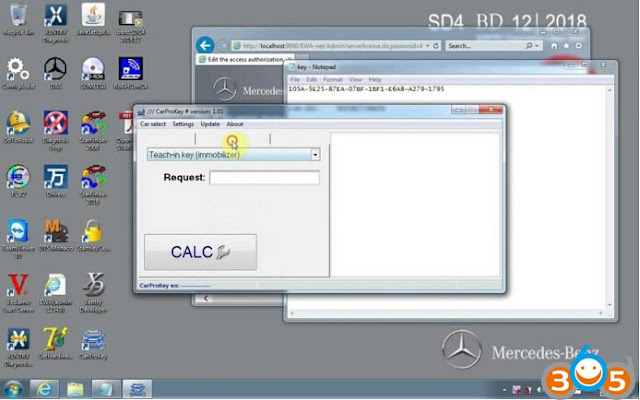Click Notepad's vertical scrollbar up arrow
This screenshot has height=400, width=640.
(x=609, y=89)
